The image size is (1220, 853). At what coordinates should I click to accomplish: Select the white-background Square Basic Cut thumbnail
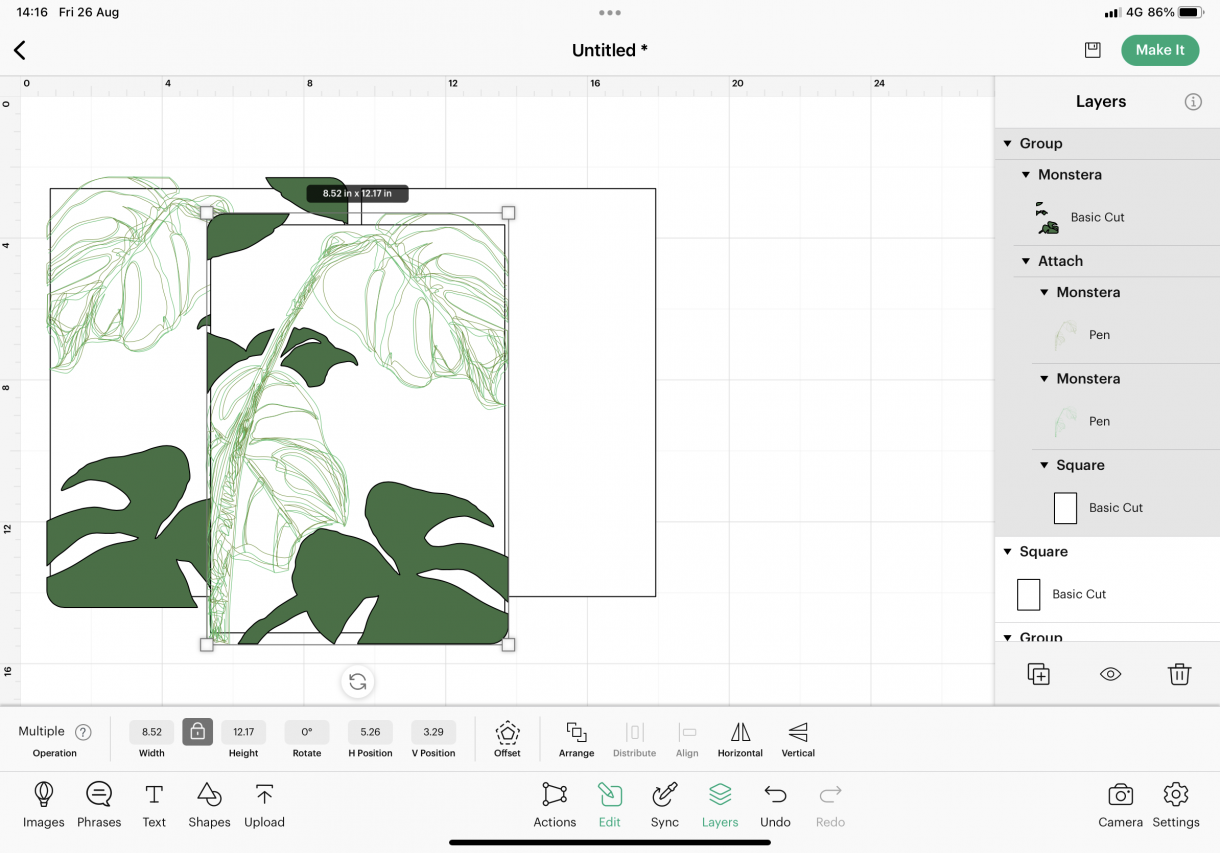(x=1029, y=595)
